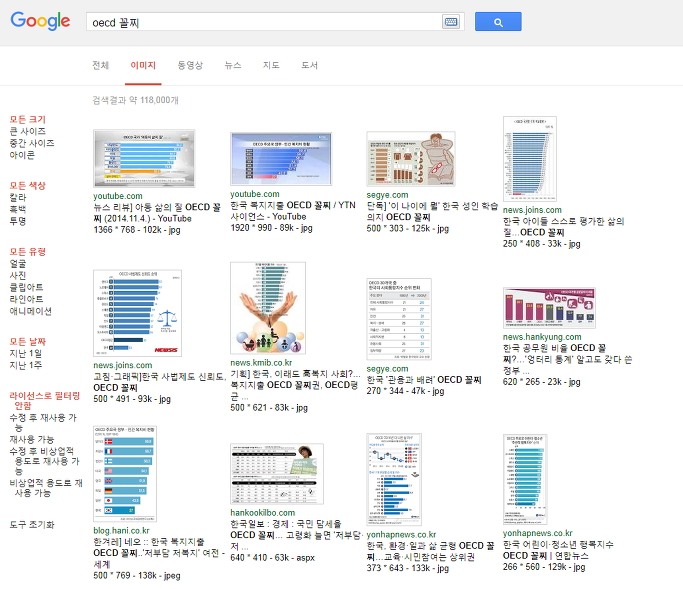Filter image type by 애니메이션
The height and width of the screenshot is (589, 683).
click(30, 311)
